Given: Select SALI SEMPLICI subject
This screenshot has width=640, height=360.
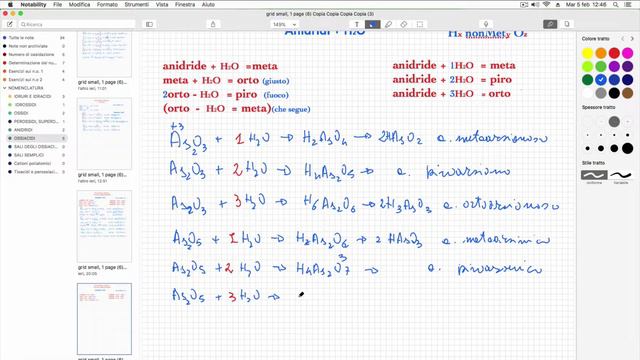Looking at the screenshot, I should 36,155.
